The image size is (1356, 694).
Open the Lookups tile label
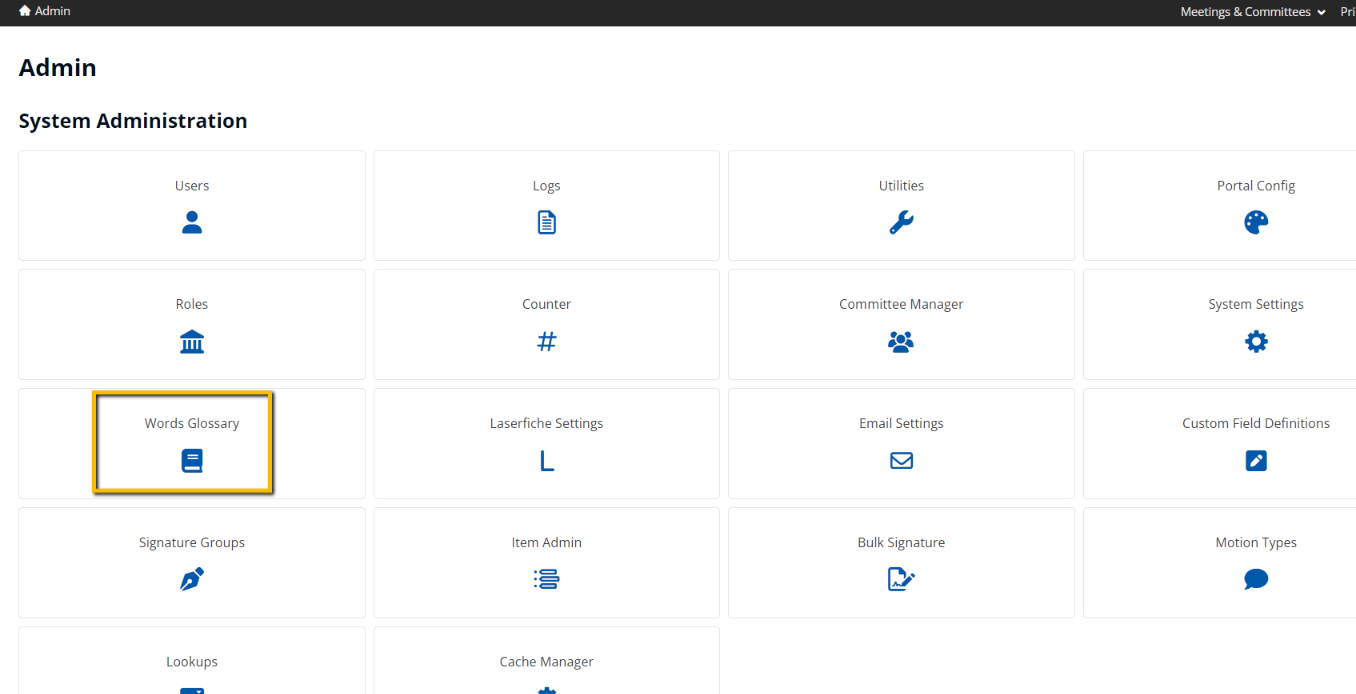click(192, 661)
